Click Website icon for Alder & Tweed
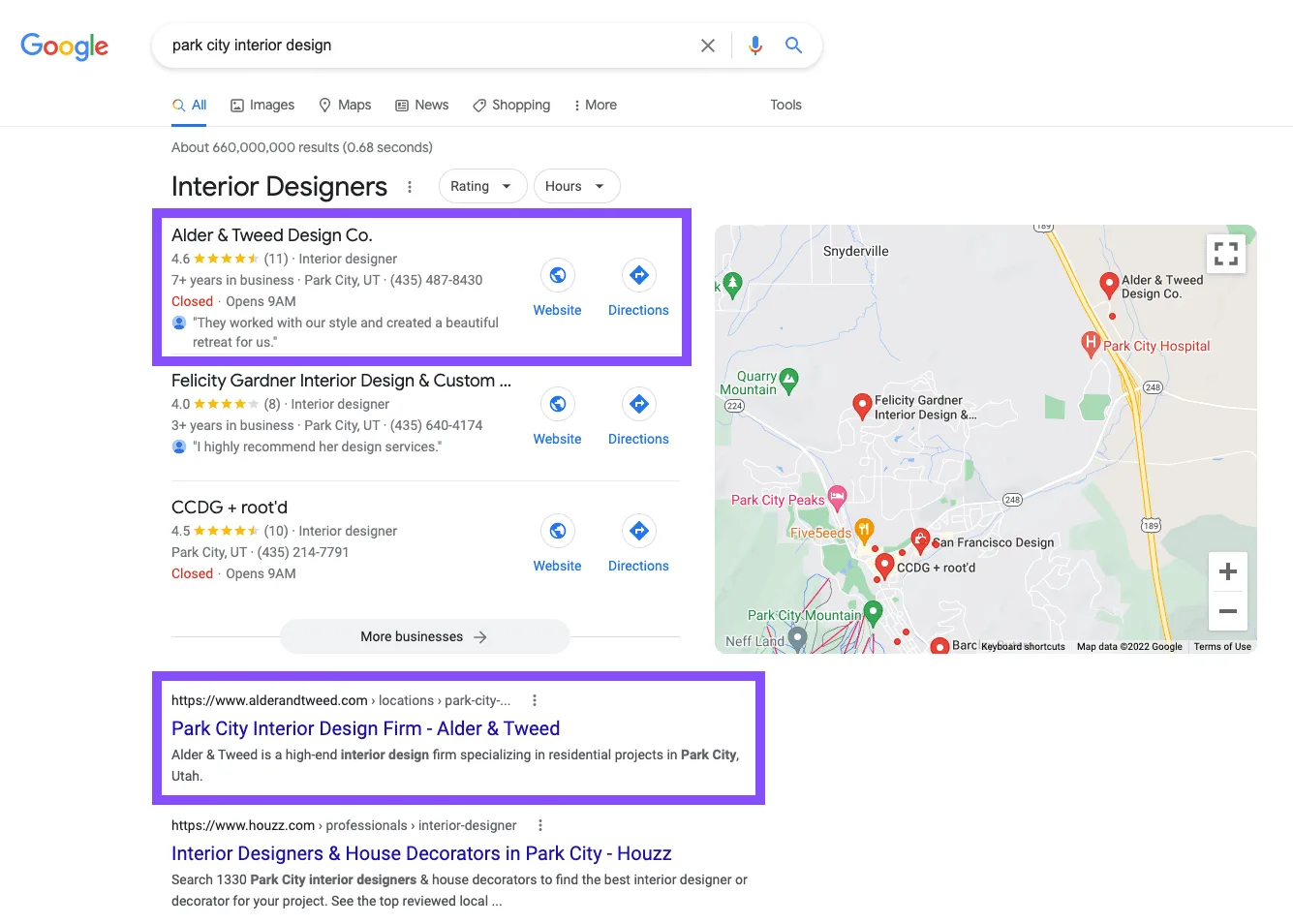 pos(558,275)
